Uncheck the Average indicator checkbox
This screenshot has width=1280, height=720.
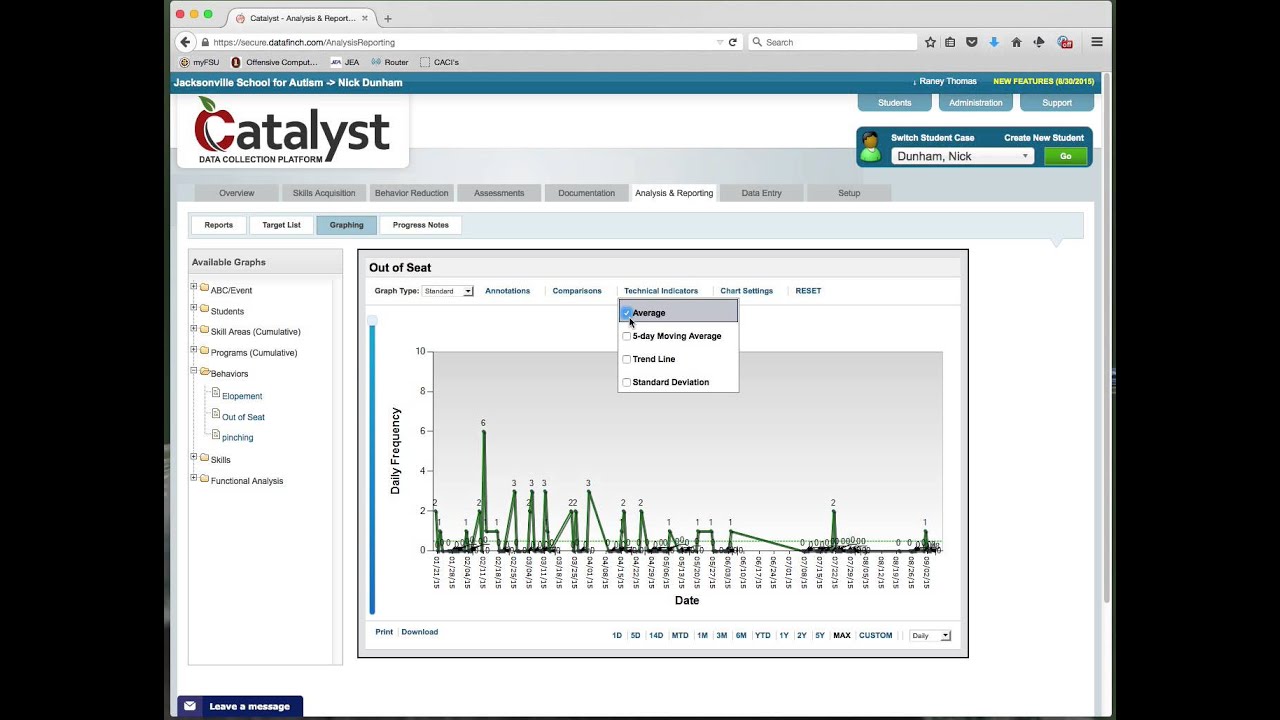pos(627,313)
